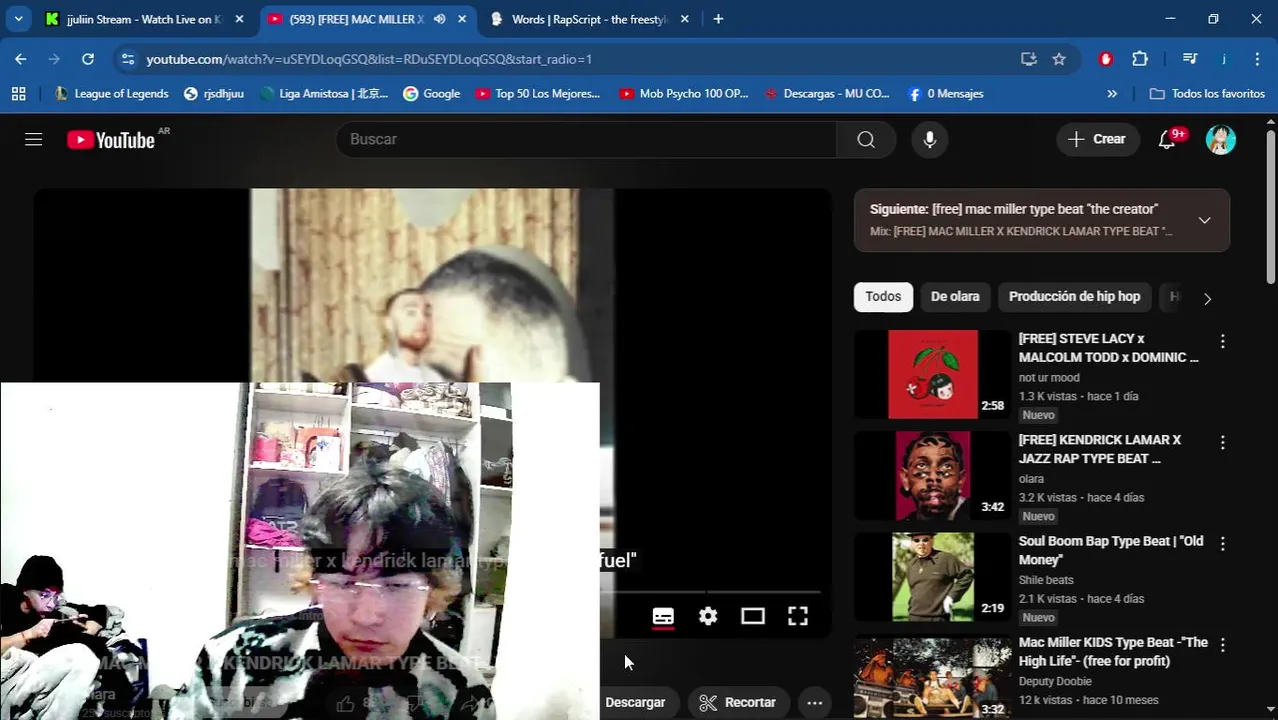
Task: Select Producción de hip hop chip
Action: click(1074, 296)
